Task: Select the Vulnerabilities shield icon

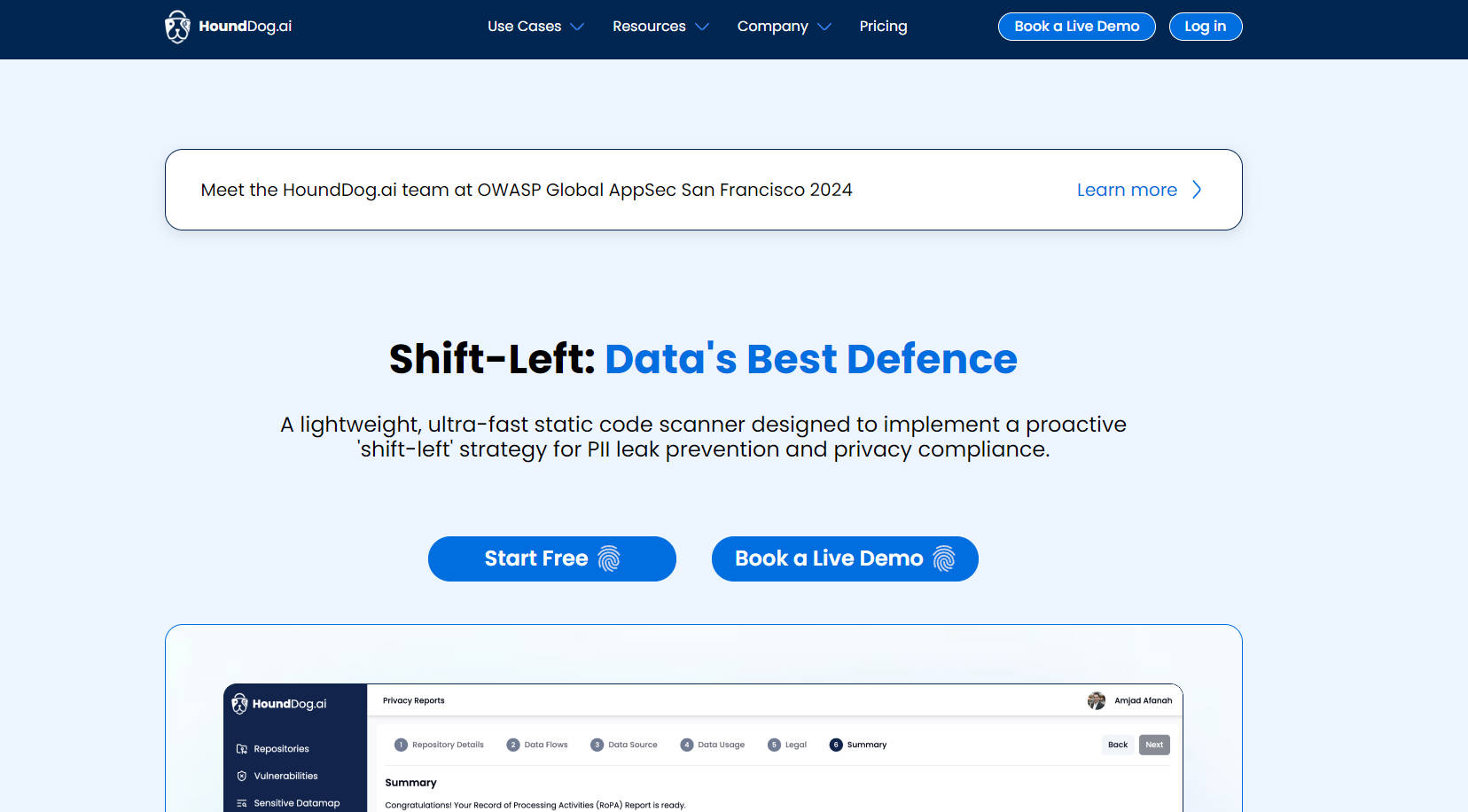Action: pos(242,776)
